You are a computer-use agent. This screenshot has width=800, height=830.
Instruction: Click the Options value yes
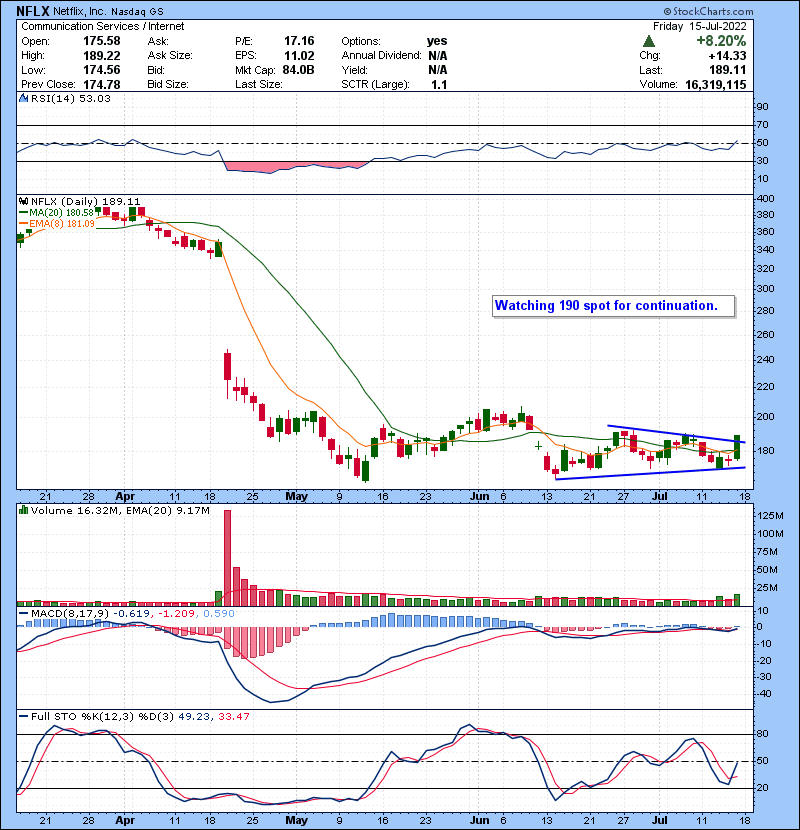click(x=437, y=41)
